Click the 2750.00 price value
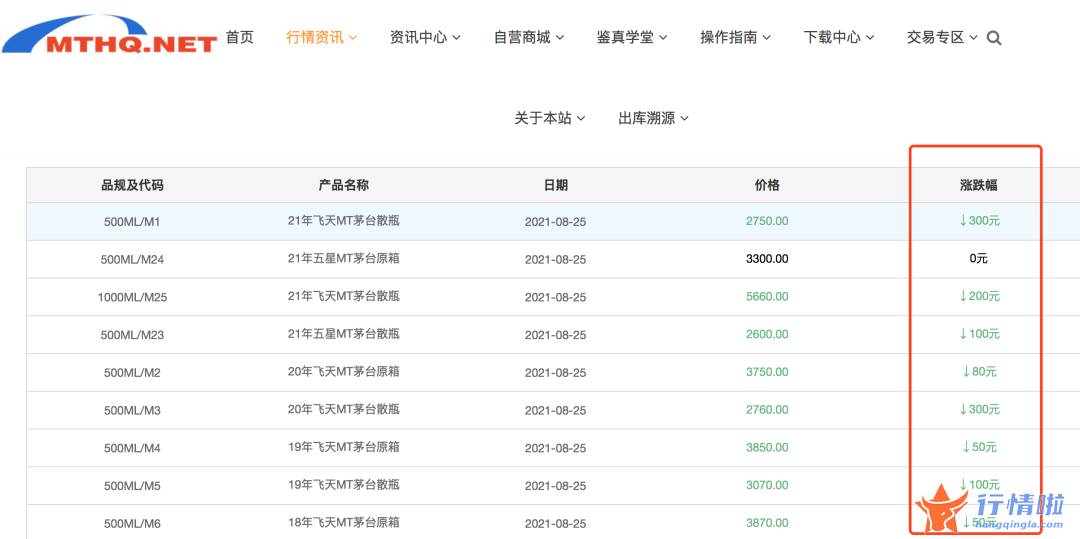1080x539 pixels. (x=767, y=222)
